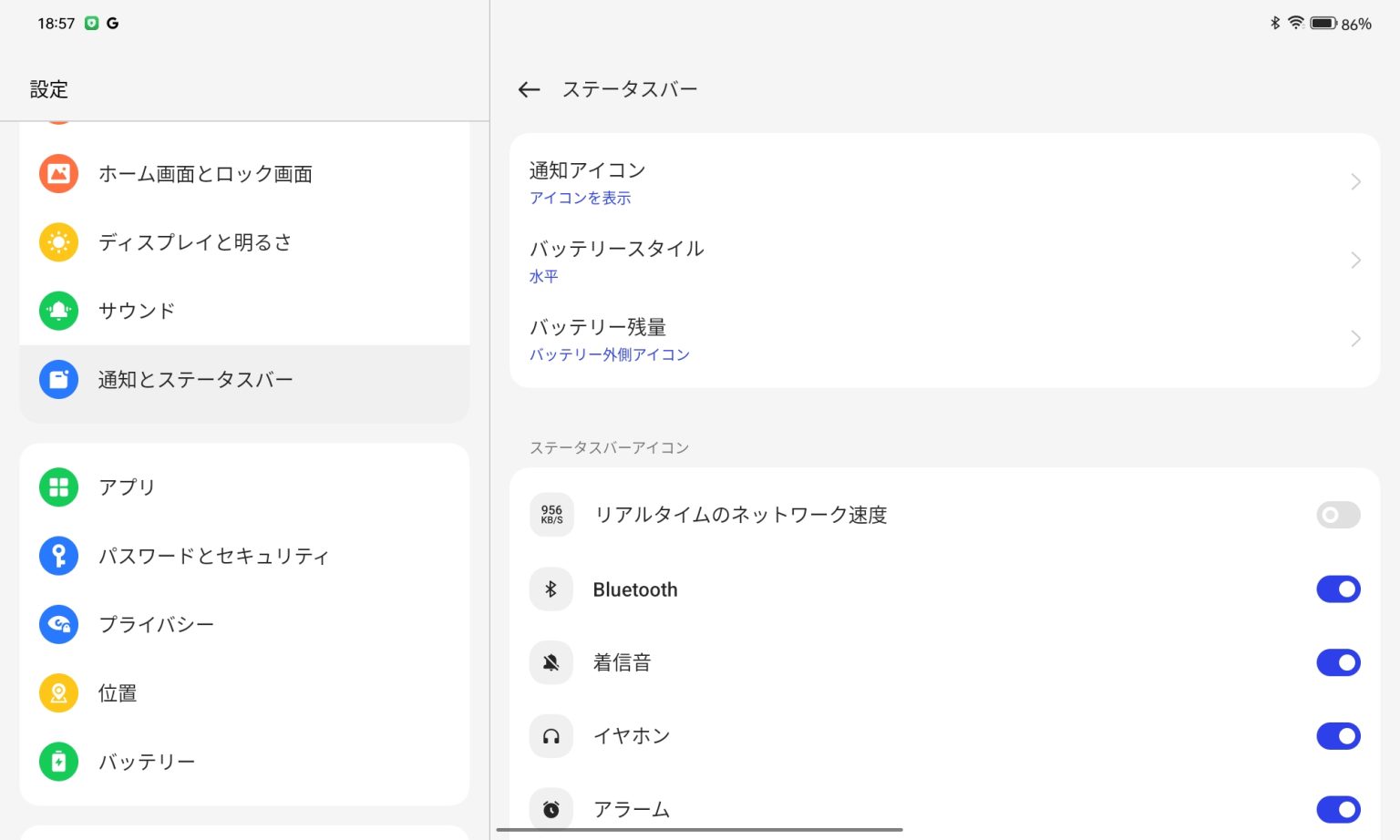Screen dimensions: 1400x840
Task: Open 位置 location pin icon
Action: (58, 693)
